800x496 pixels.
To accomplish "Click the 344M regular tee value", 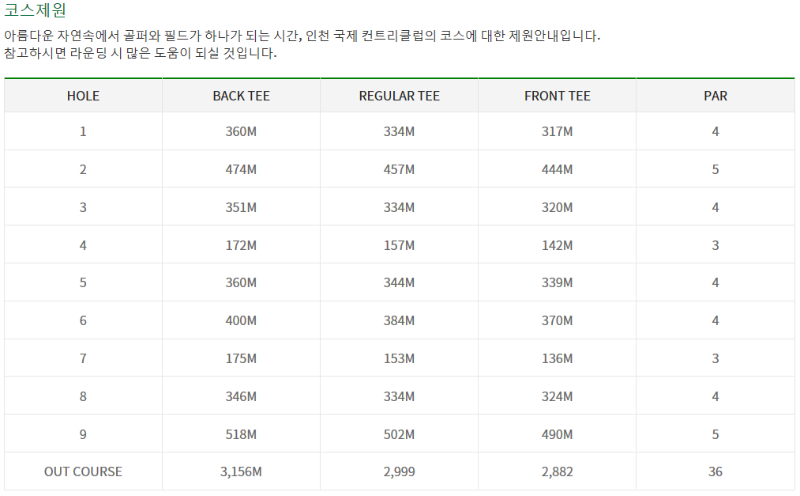I will pyautogui.click(x=399, y=283).
